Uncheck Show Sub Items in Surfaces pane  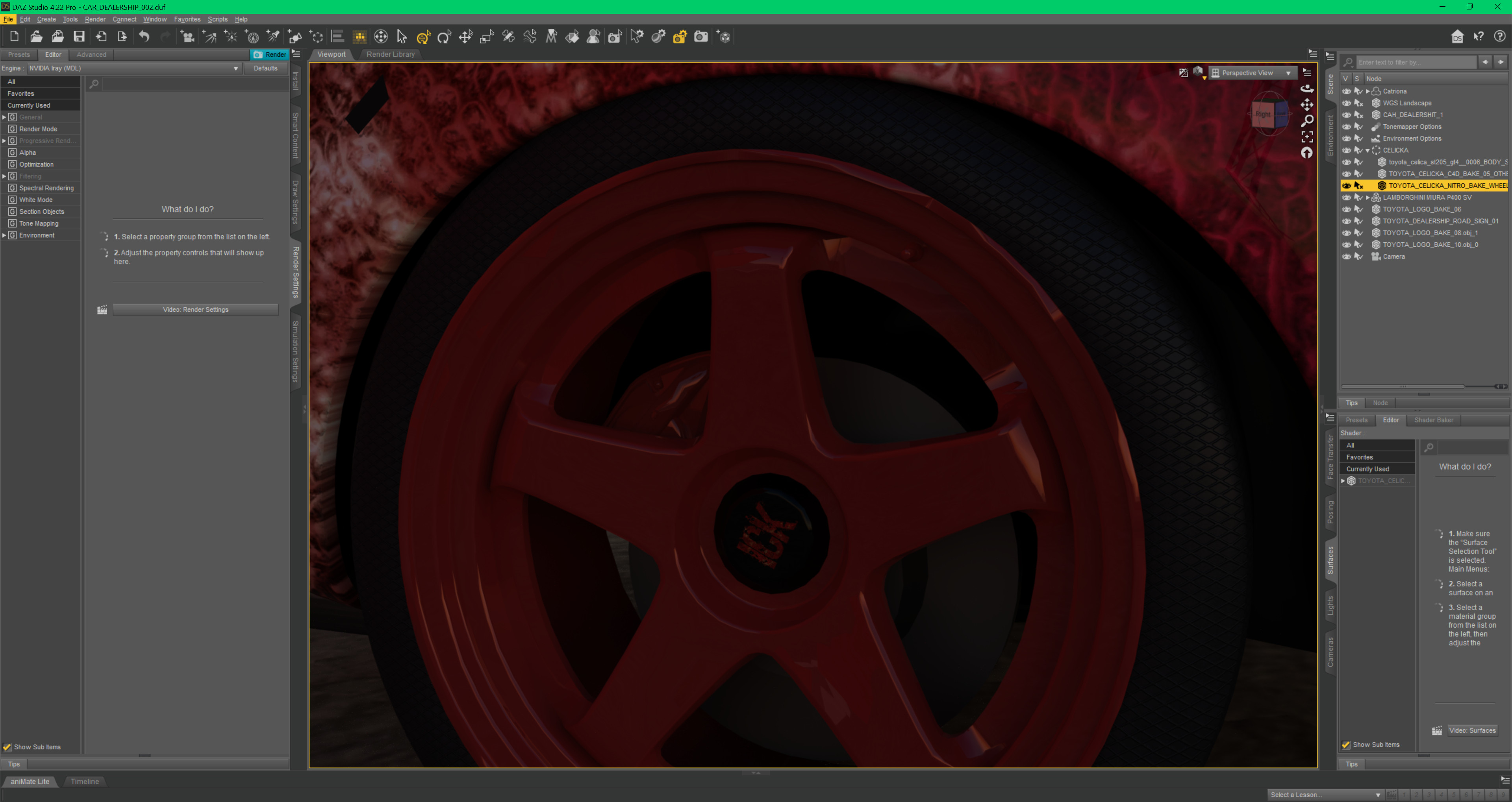[1346, 745]
